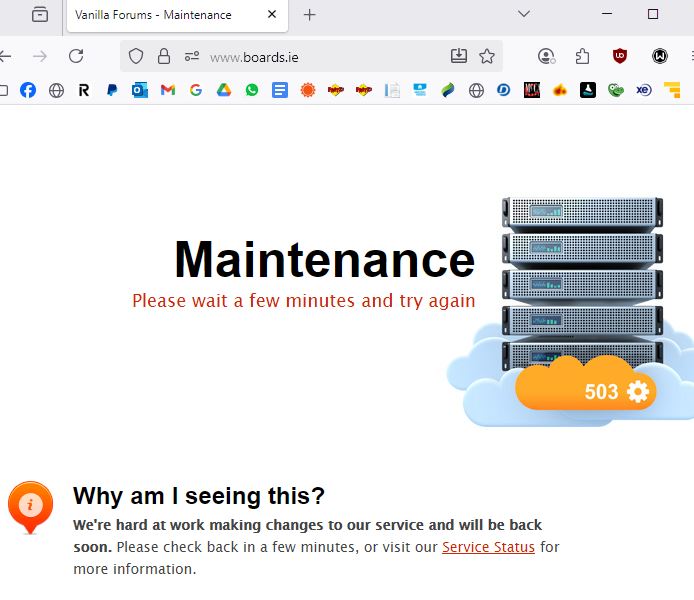Open the account profile menu icon
This screenshot has width=694, height=600.
[546, 56]
